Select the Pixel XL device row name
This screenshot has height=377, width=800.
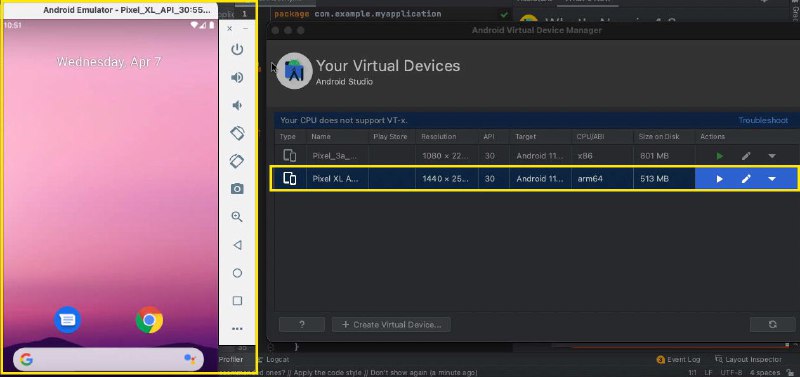335,179
